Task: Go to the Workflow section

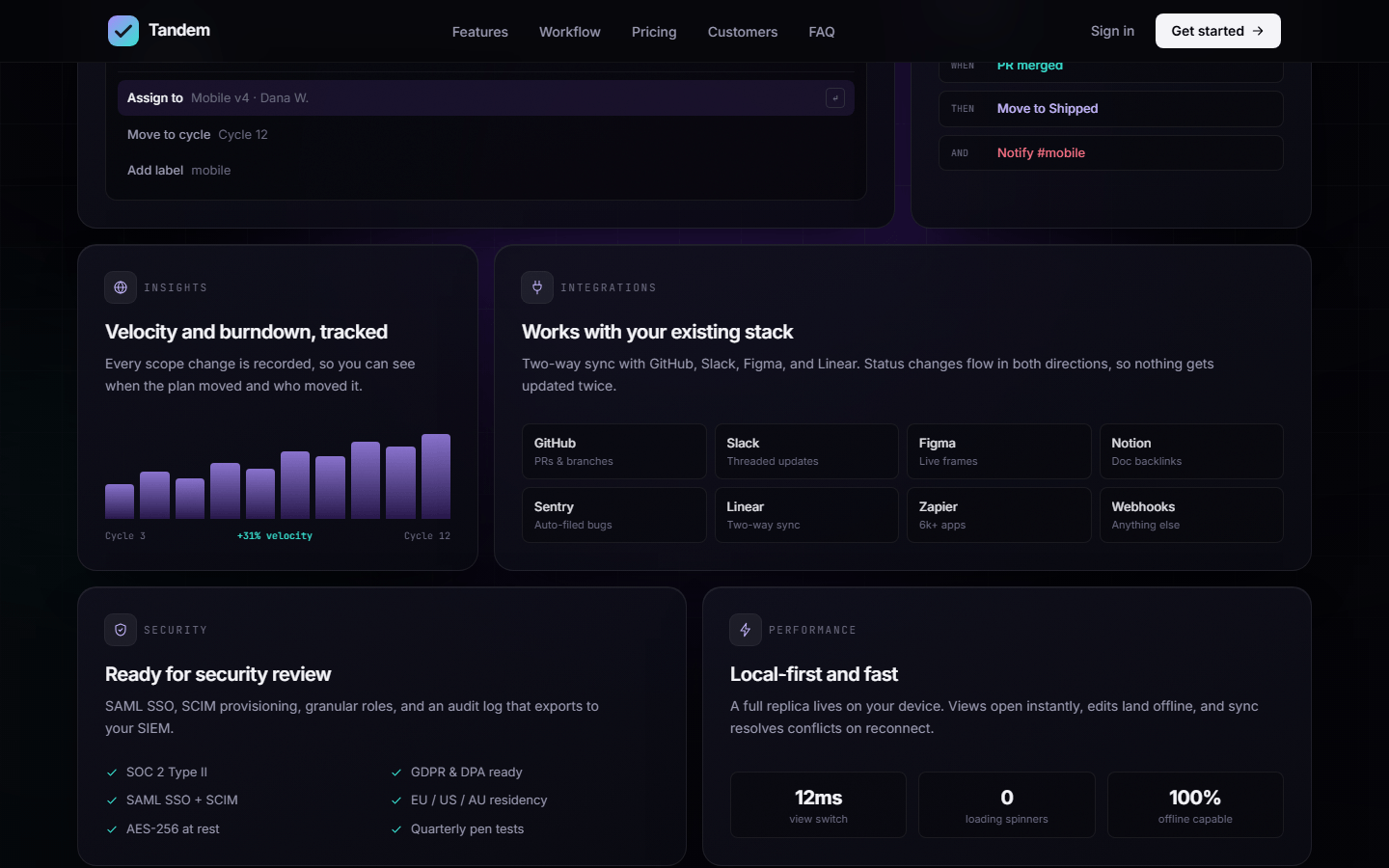Action: [570, 32]
